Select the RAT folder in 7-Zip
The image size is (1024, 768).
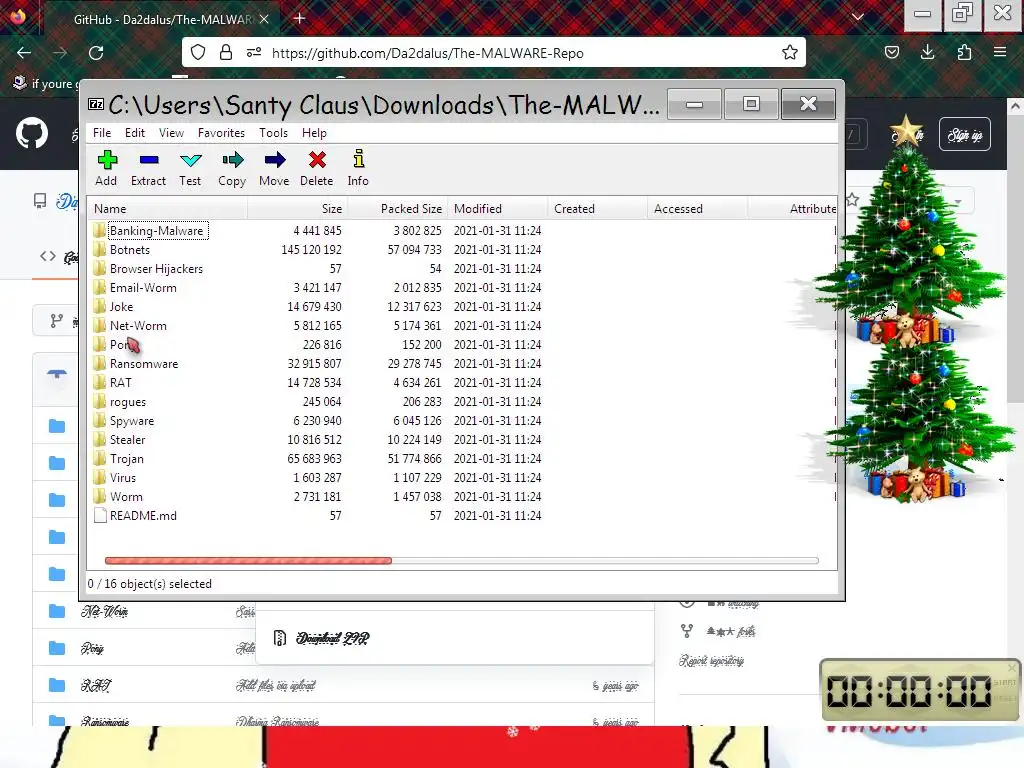coord(121,383)
